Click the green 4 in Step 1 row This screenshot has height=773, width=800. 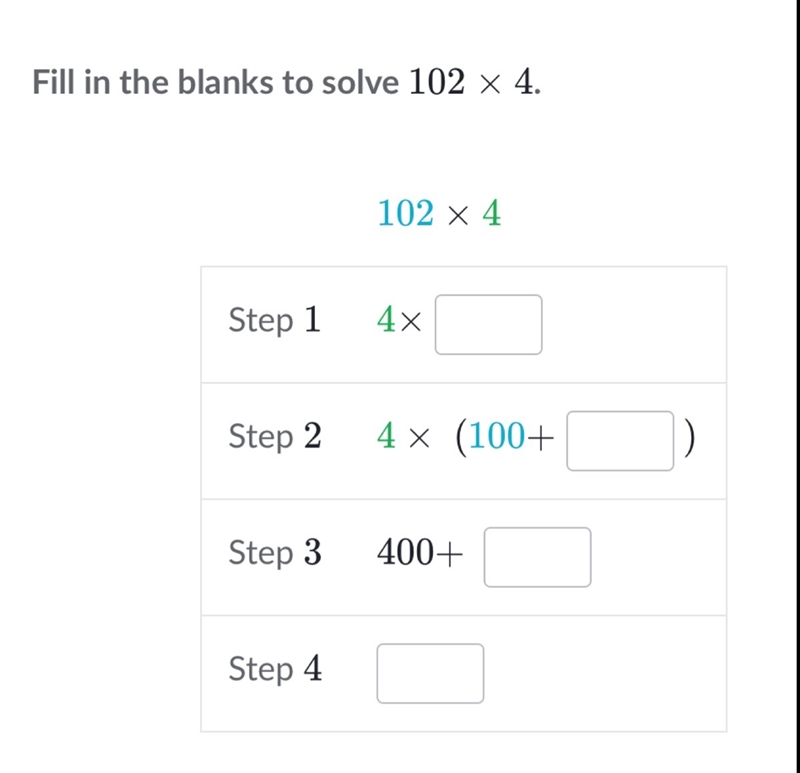coord(386,320)
